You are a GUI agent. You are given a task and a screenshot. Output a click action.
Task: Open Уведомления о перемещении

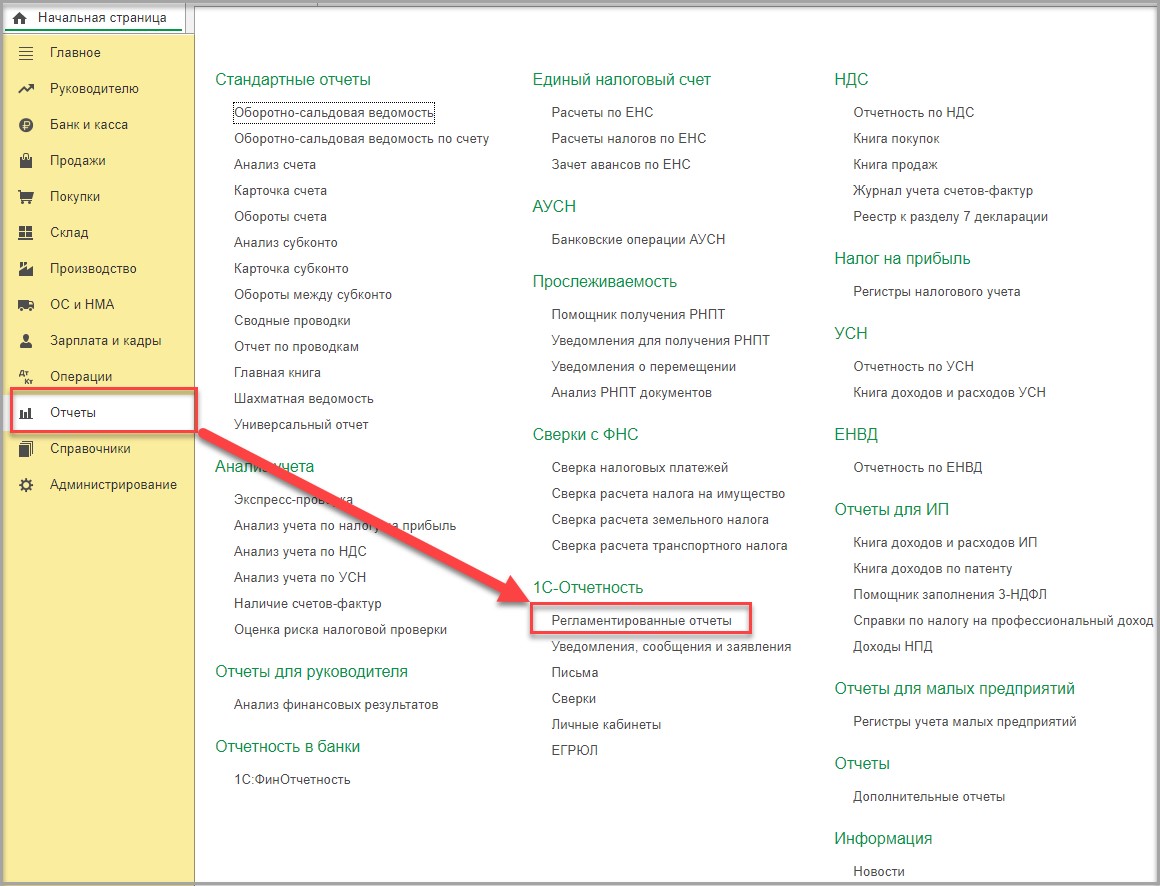(x=644, y=366)
